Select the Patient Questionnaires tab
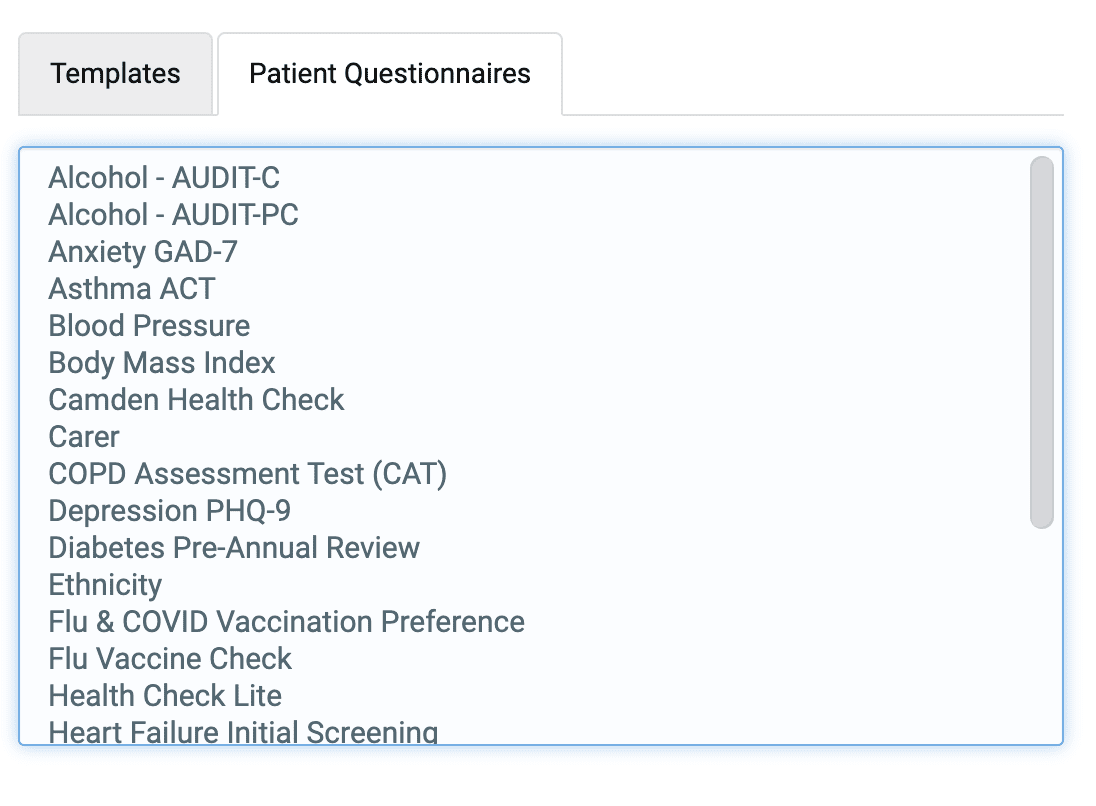Screen dimensions: 1096x806 coord(390,74)
